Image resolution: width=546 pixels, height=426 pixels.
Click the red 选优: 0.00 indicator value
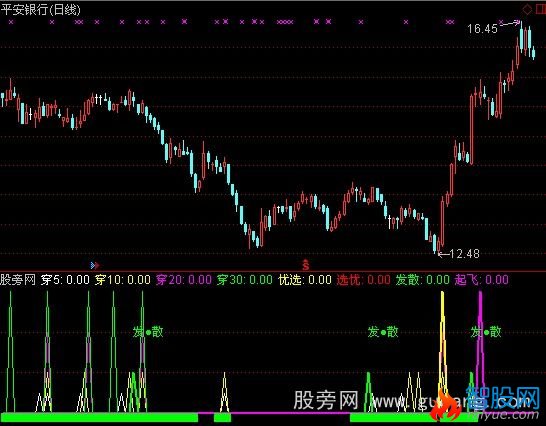(364, 280)
